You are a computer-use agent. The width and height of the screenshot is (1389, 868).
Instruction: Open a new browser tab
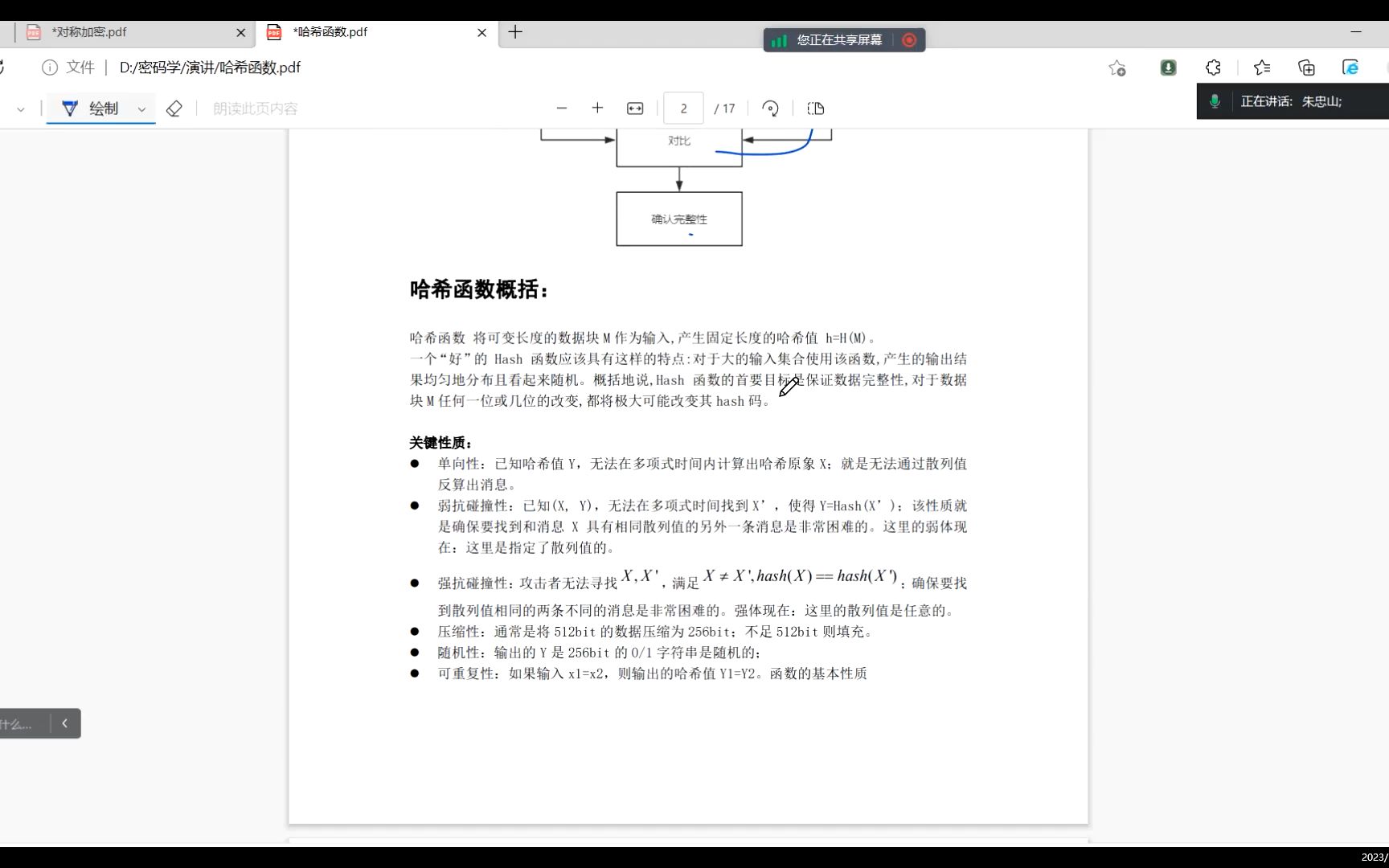(515, 32)
